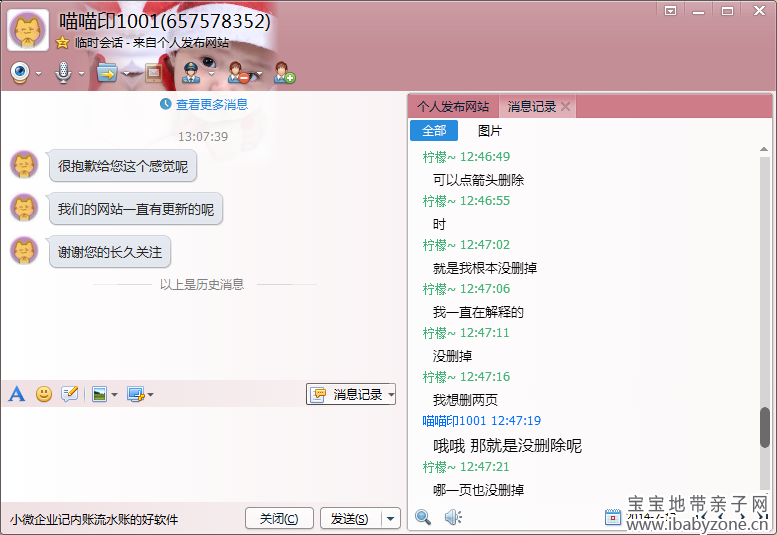Expand the block user dropdown arrow
Image resolution: width=777 pixels, height=535 pixels.
click(259, 74)
